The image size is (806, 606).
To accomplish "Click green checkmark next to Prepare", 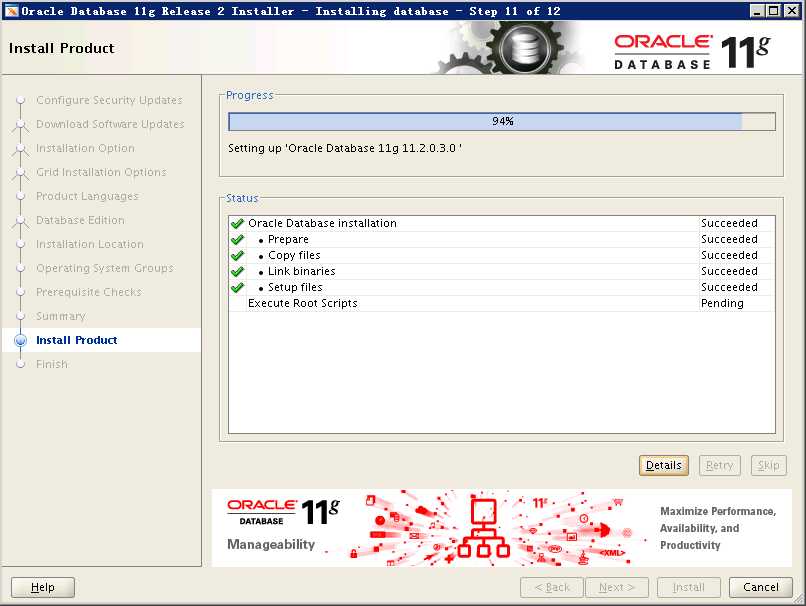I will pyautogui.click(x=237, y=240).
